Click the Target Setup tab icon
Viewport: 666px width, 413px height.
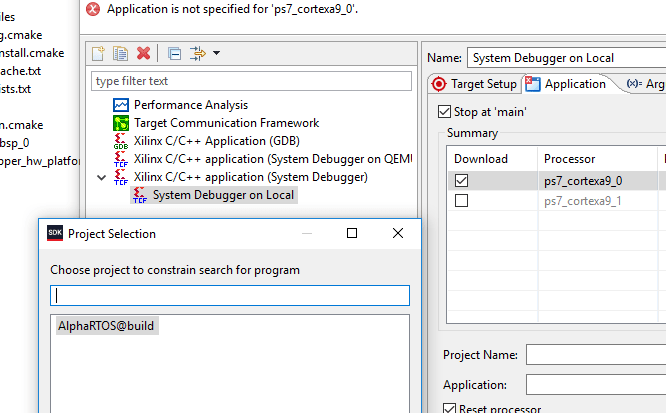click(x=439, y=84)
